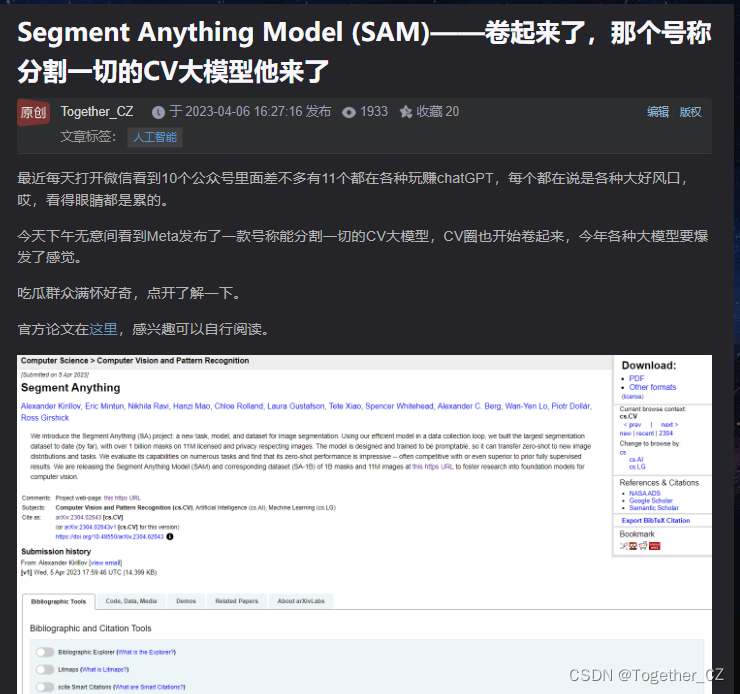
Task: Click the Segment Anything paper title
Action: [70, 387]
